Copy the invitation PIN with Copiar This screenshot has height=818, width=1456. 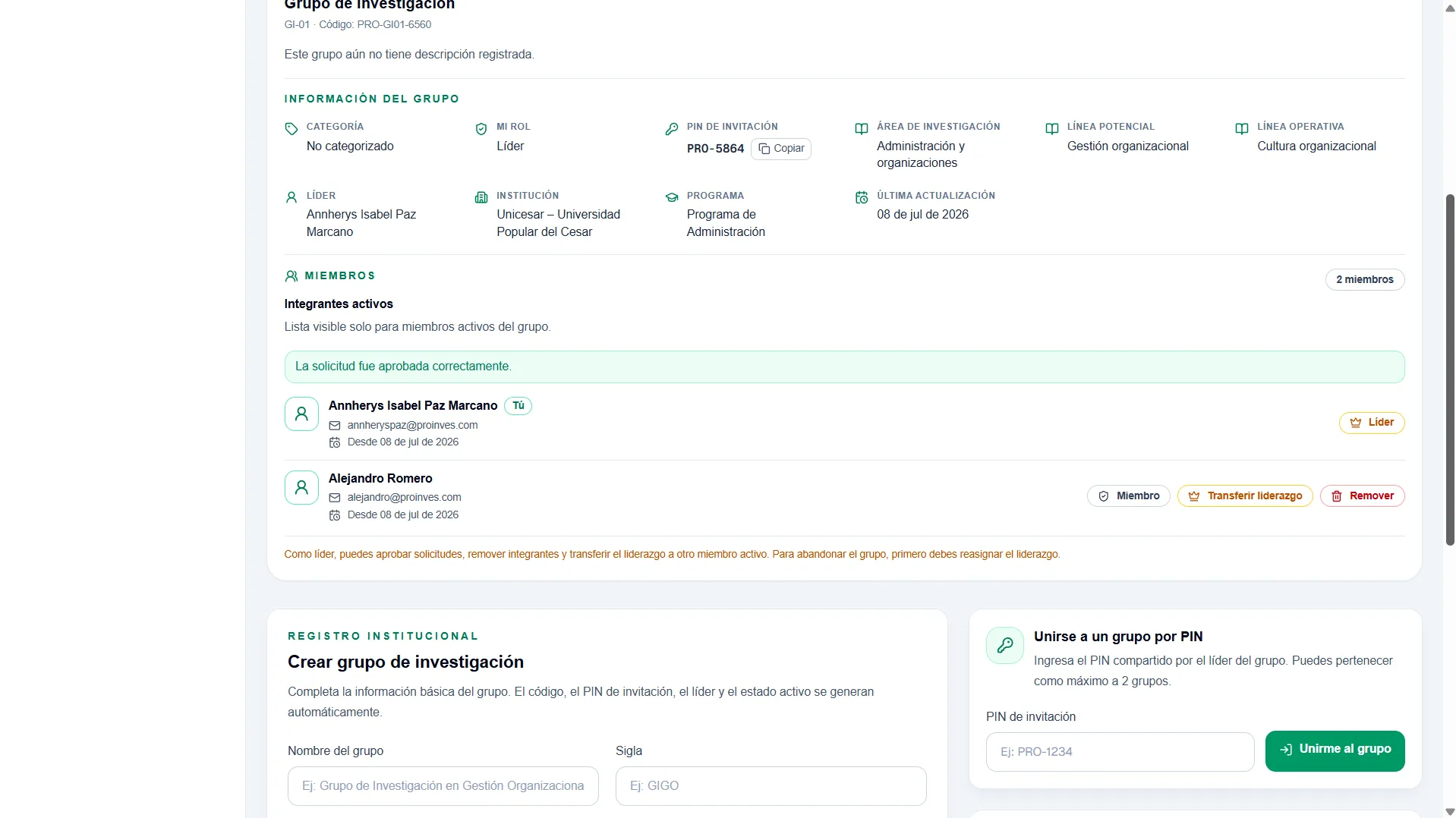[x=781, y=149]
